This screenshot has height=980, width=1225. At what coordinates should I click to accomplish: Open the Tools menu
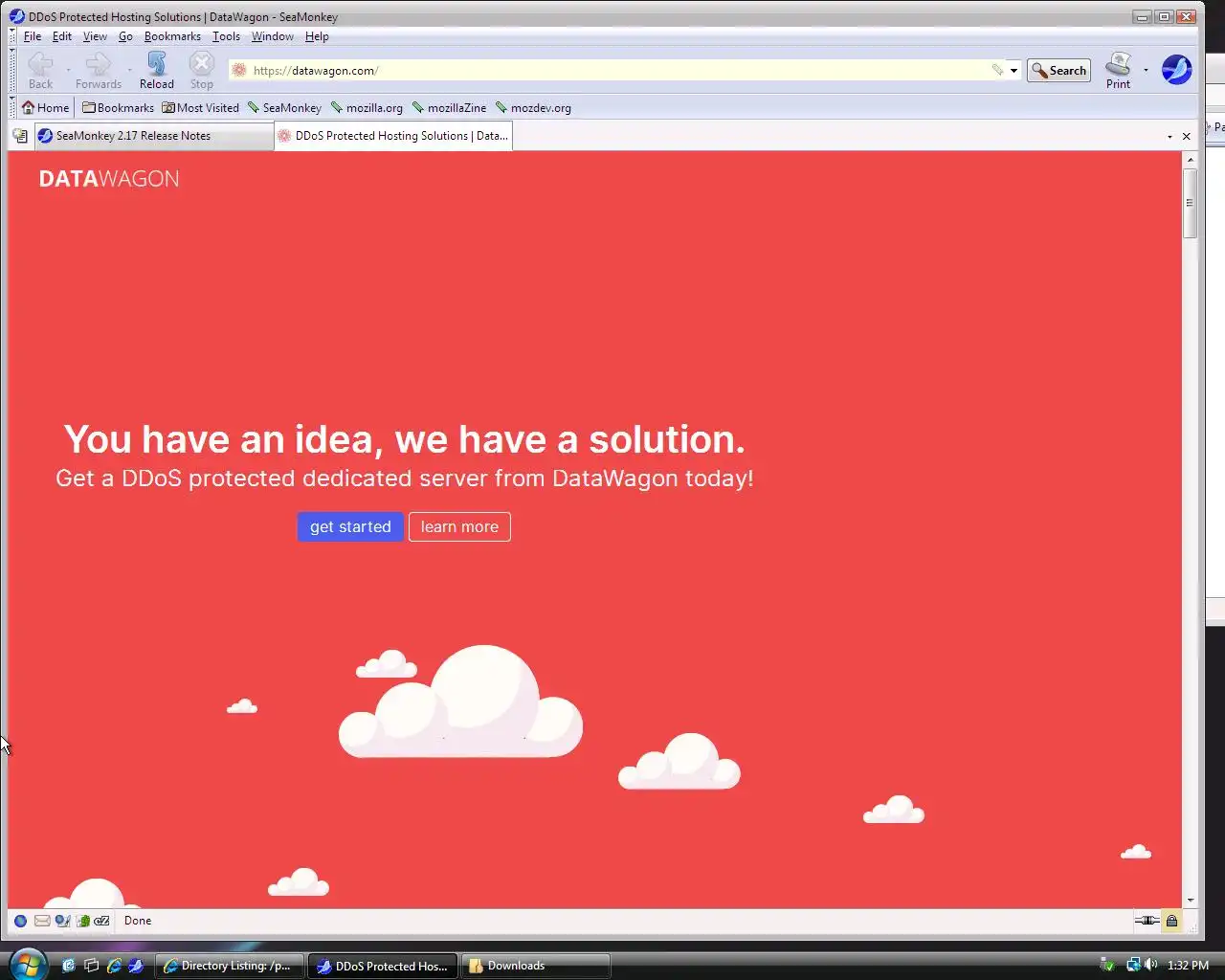click(x=226, y=36)
